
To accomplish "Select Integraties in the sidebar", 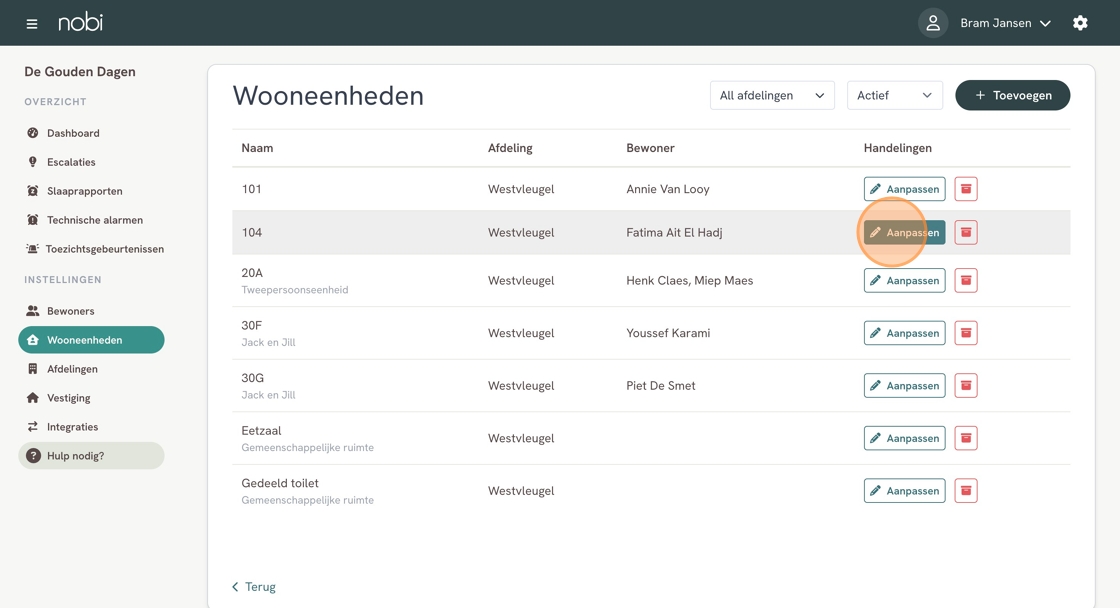I will pos(72,427).
